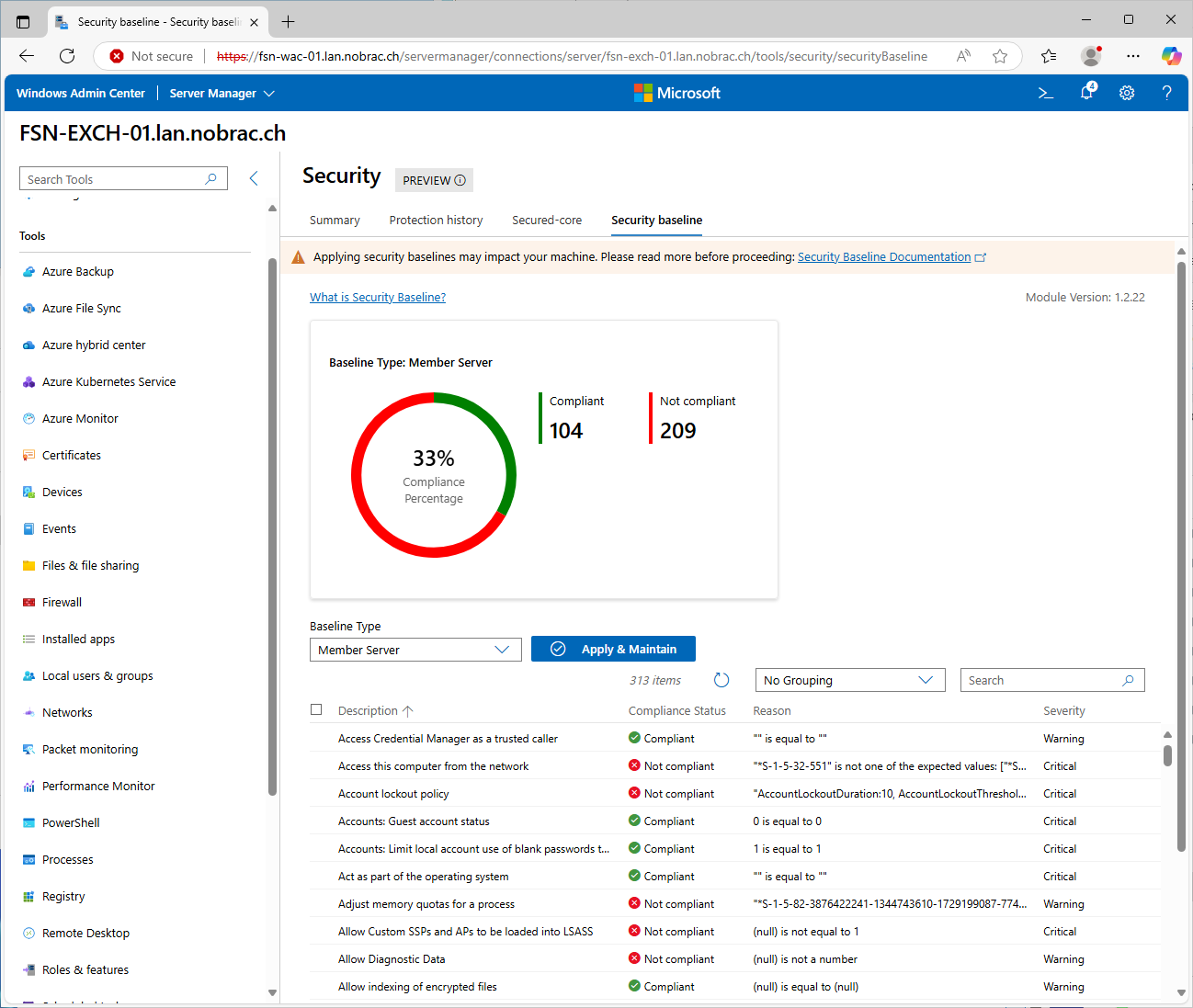
Task: Open the Azure Monitor icon
Action: (28, 419)
